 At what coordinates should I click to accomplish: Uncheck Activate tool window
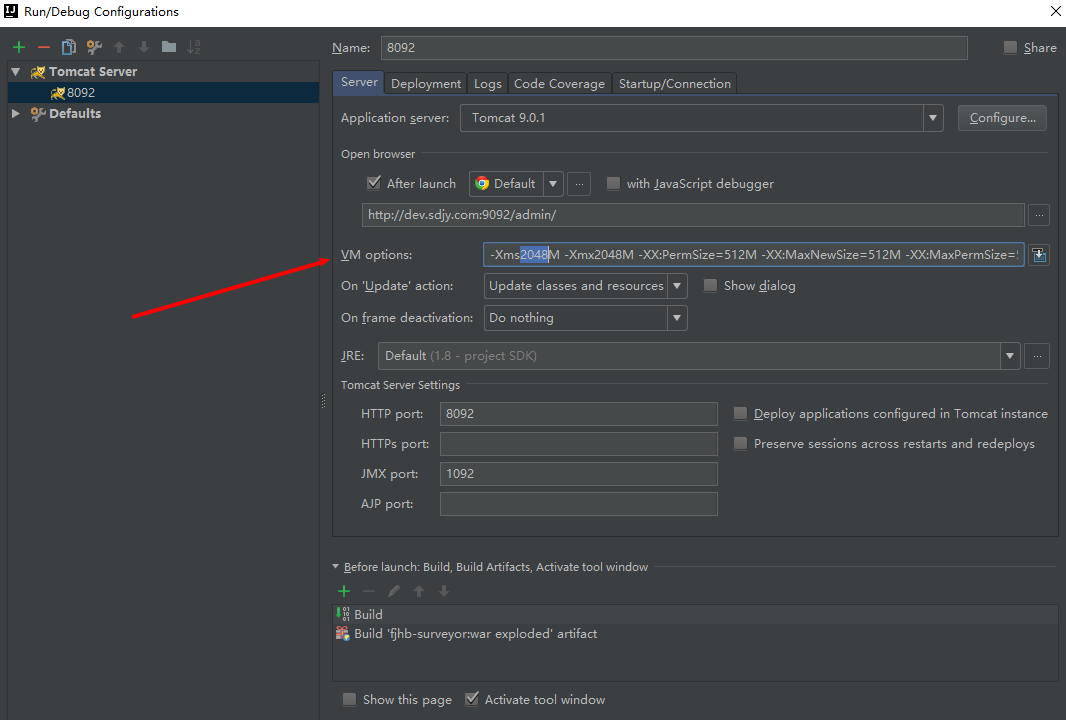coord(471,699)
